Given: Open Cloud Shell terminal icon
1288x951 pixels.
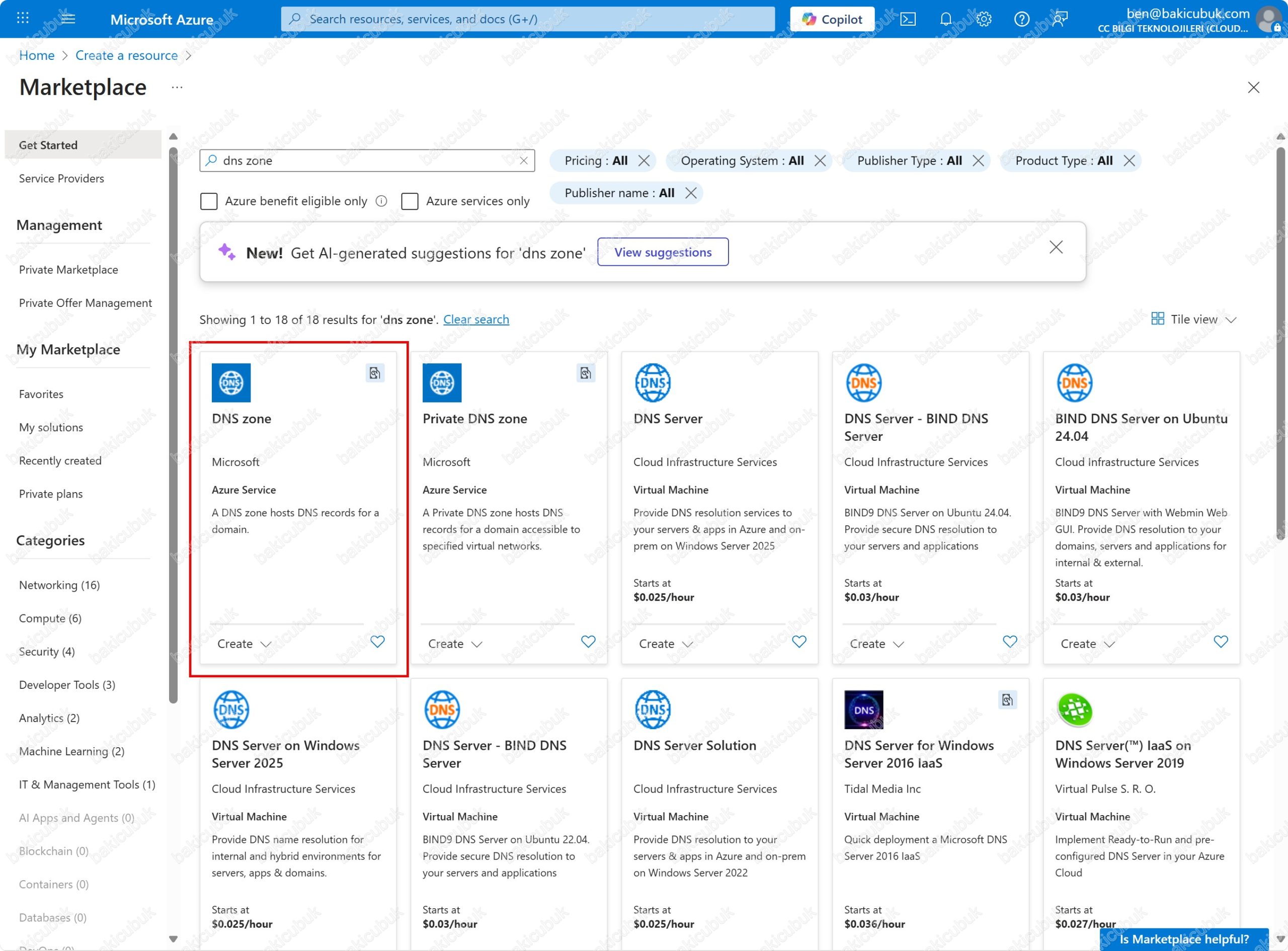Looking at the screenshot, I should (908, 19).
